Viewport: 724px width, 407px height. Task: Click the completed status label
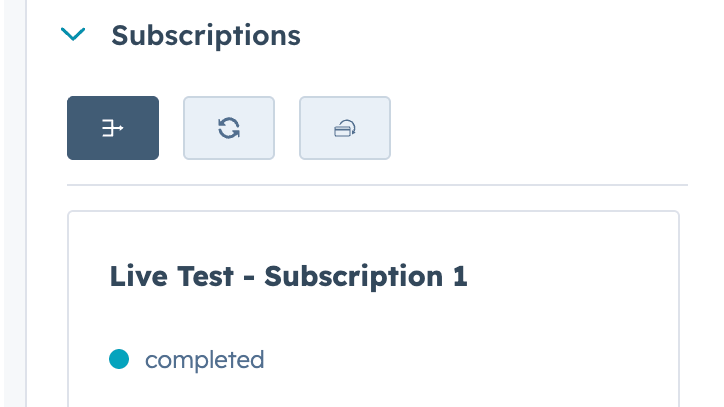coord(204,359)
